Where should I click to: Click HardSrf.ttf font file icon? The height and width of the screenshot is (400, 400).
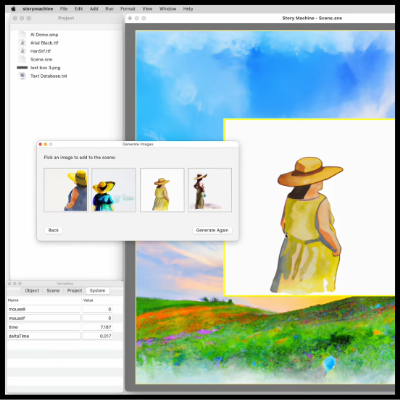point(22,51)
